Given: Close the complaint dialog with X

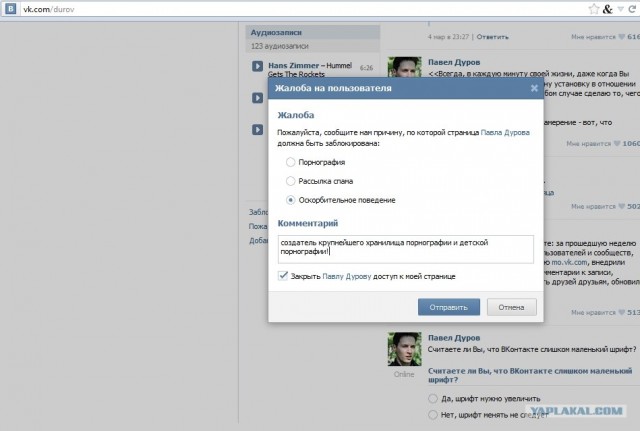Looking at the screenshot, I should 534,88.
